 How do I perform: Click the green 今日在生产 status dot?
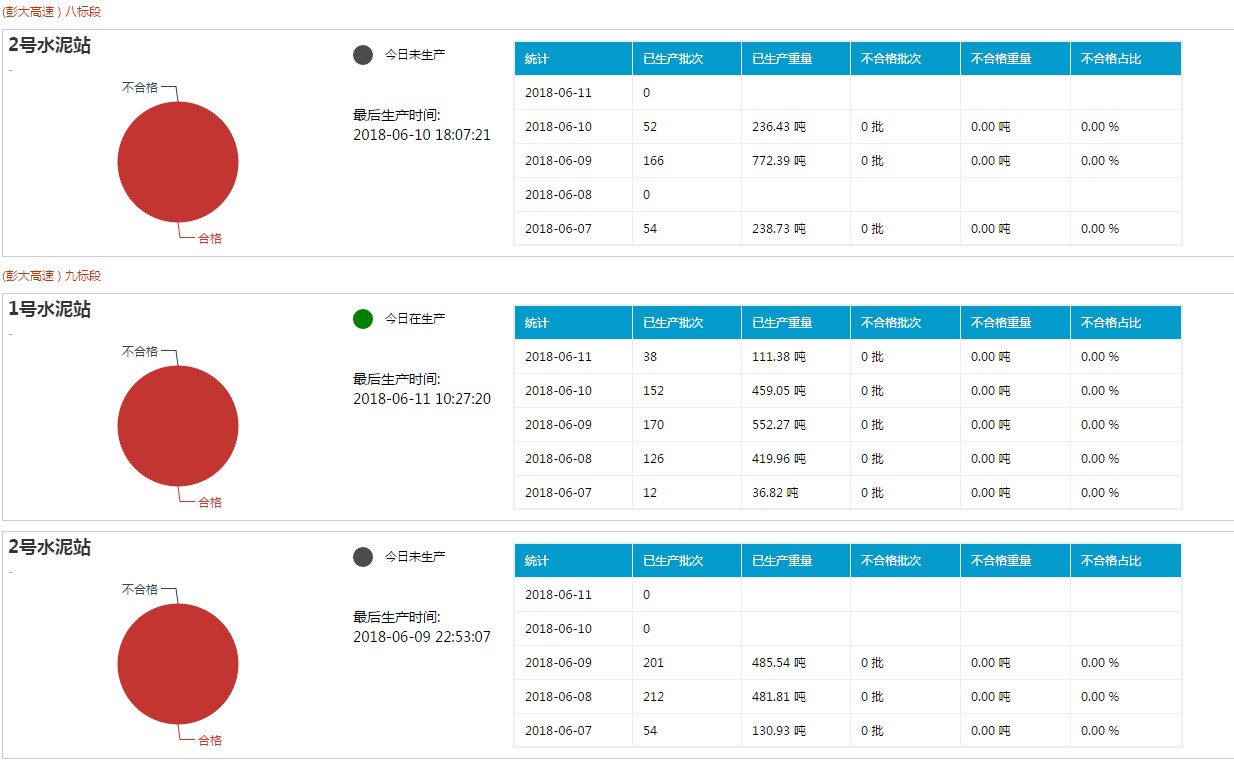coord(363,319)
